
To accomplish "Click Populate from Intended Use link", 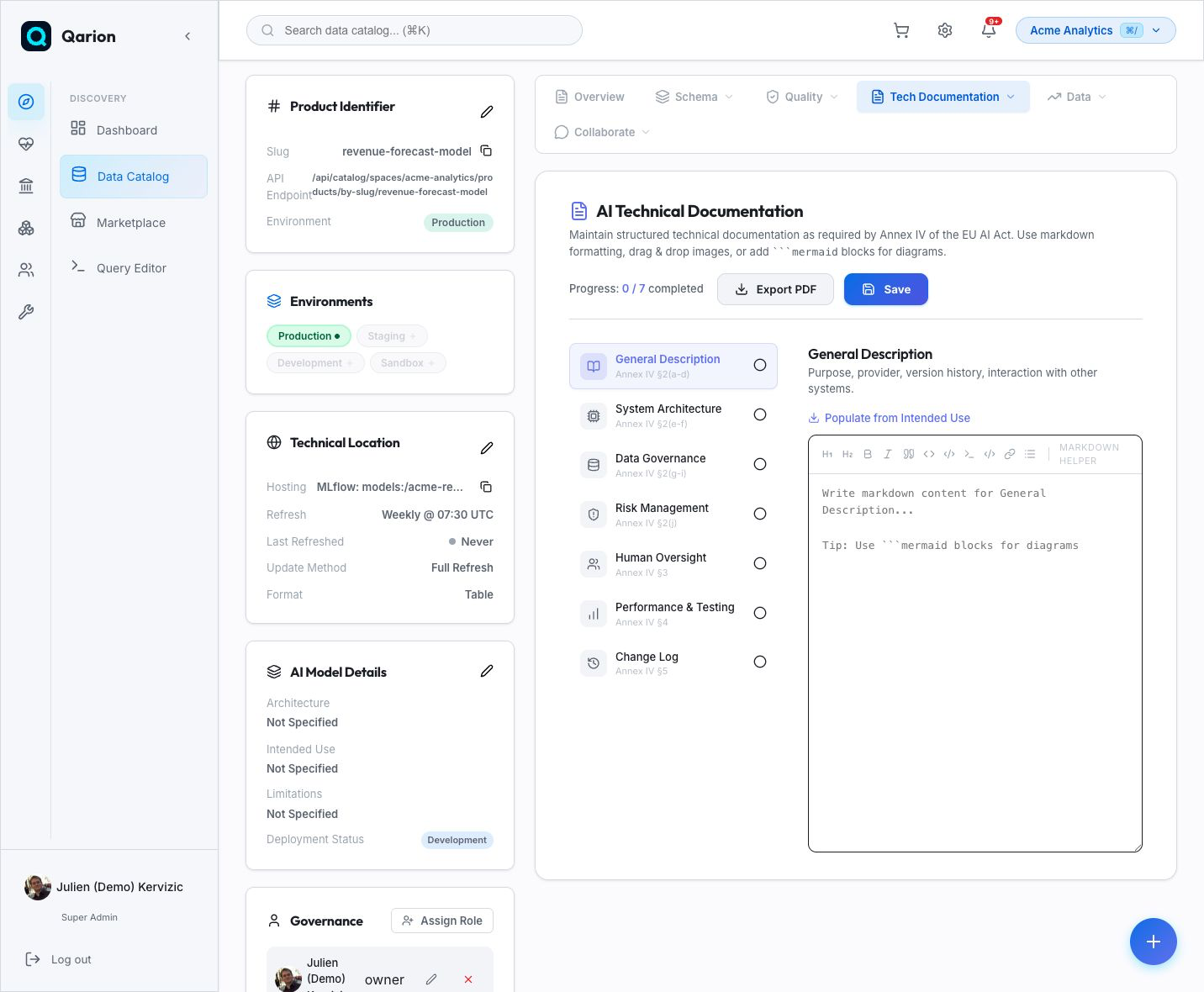I will pos(889,418).
